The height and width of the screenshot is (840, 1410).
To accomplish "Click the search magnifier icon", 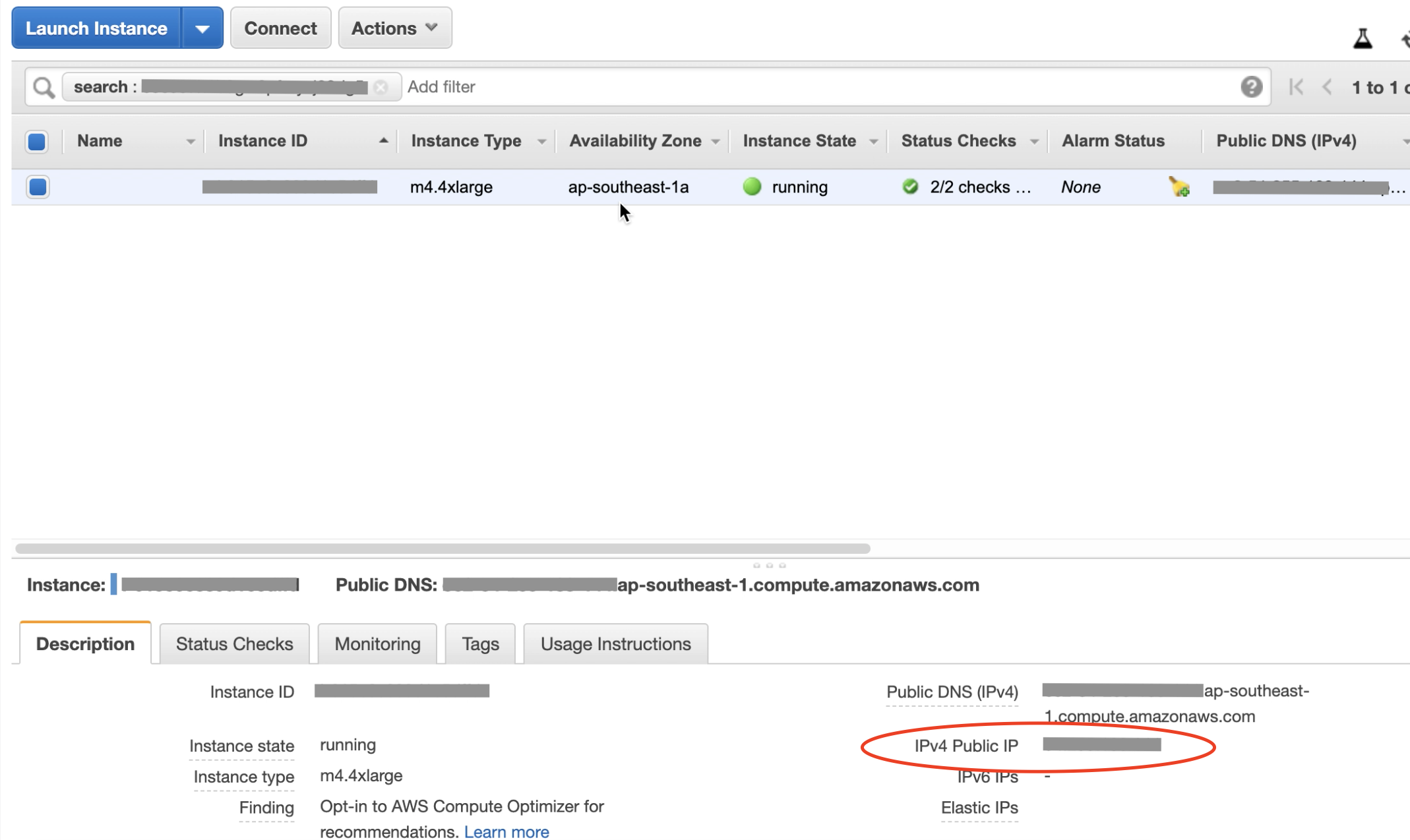I will pyautogui.click(x=44, y=87).
